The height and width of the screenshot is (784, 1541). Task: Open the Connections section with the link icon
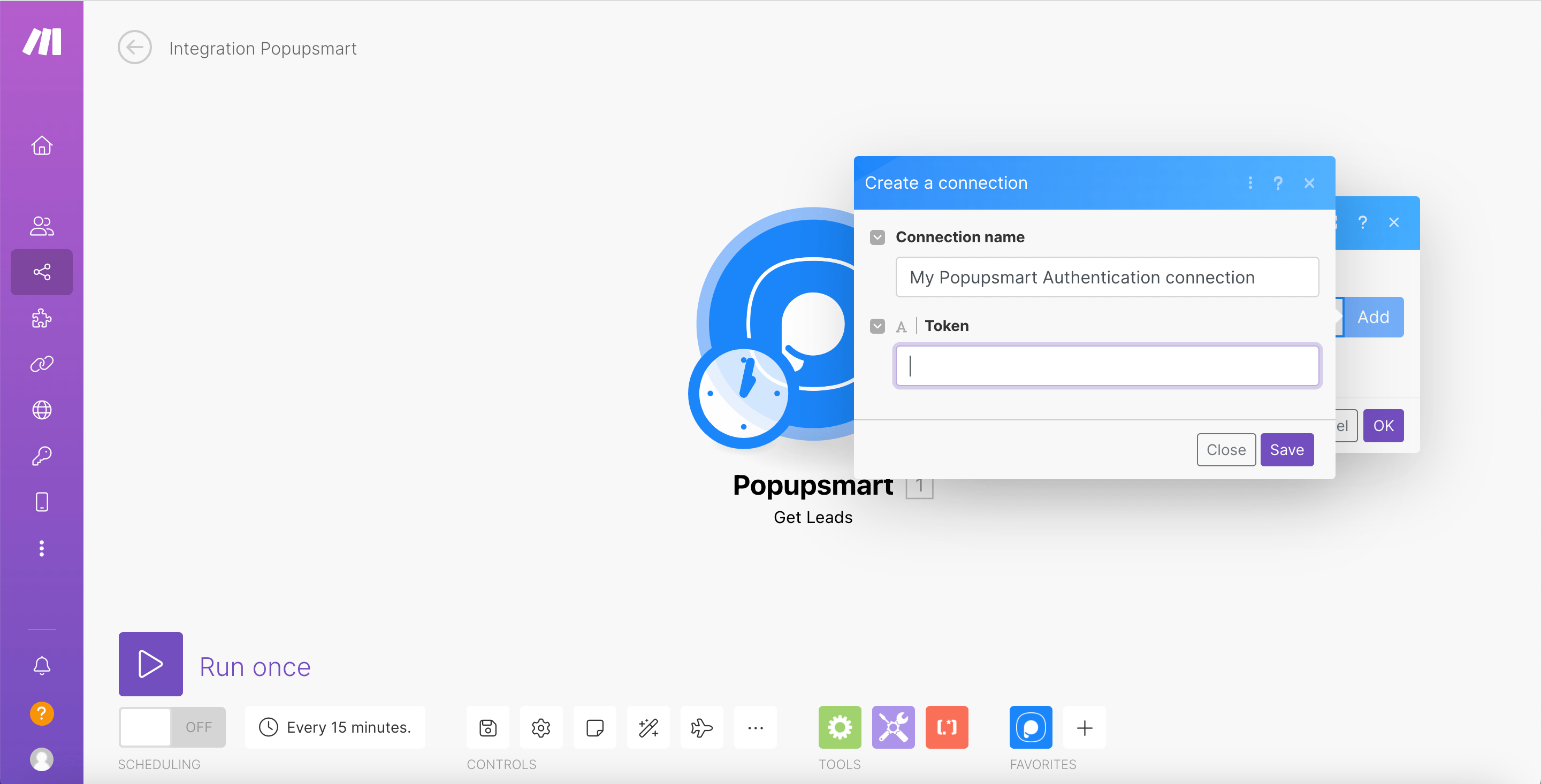pyautogui.click(x=41, y=363)
